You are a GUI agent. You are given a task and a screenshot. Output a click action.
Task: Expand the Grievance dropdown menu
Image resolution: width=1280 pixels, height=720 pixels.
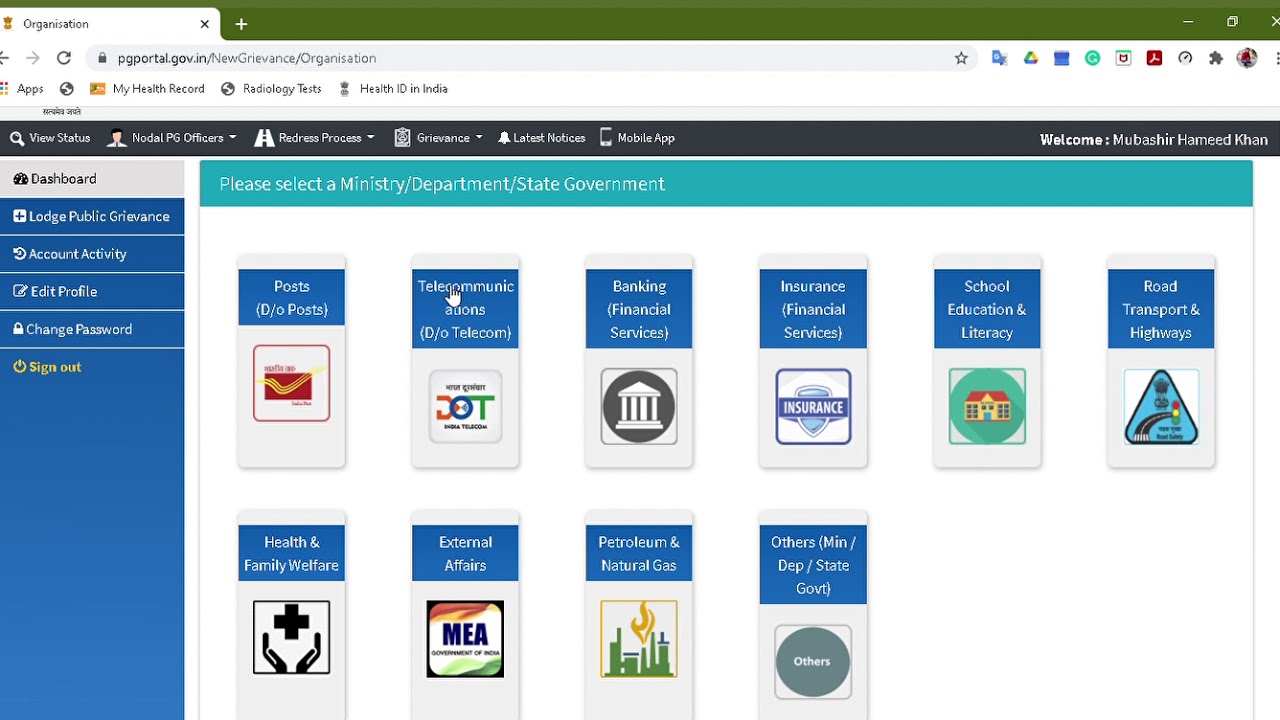438,138
